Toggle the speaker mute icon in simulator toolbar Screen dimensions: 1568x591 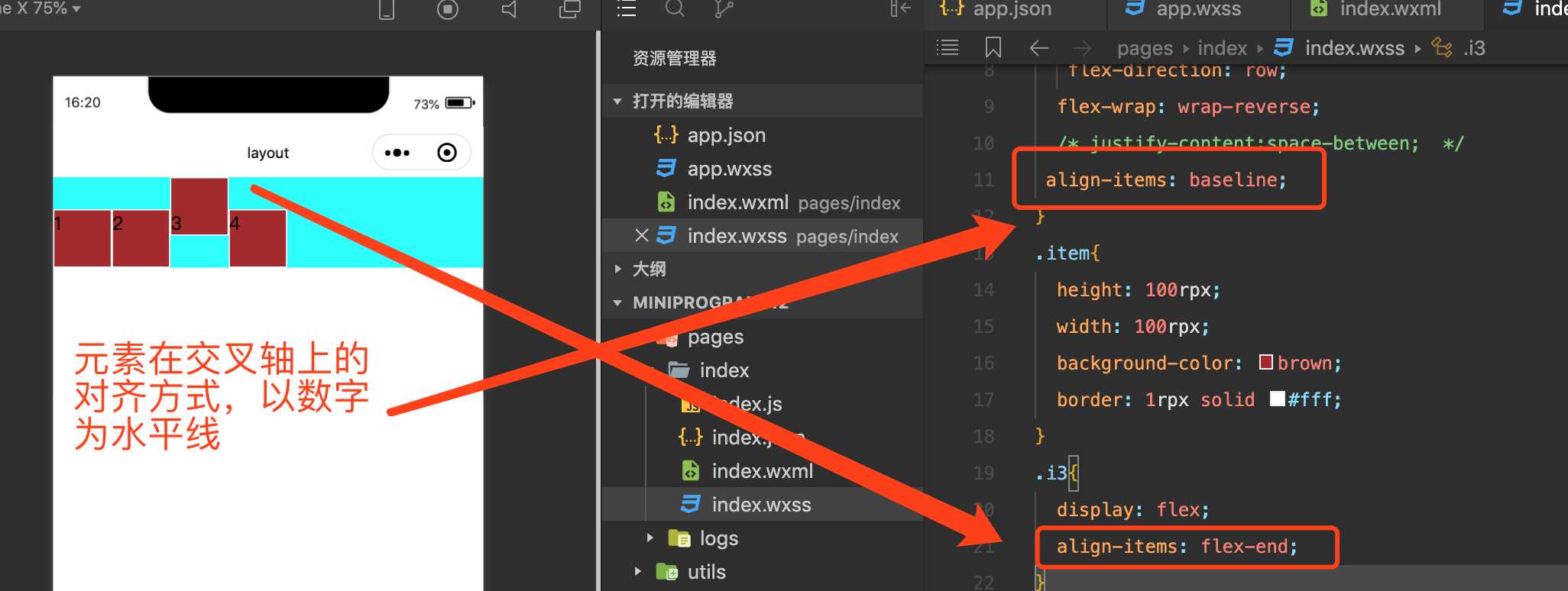(509, 9)
